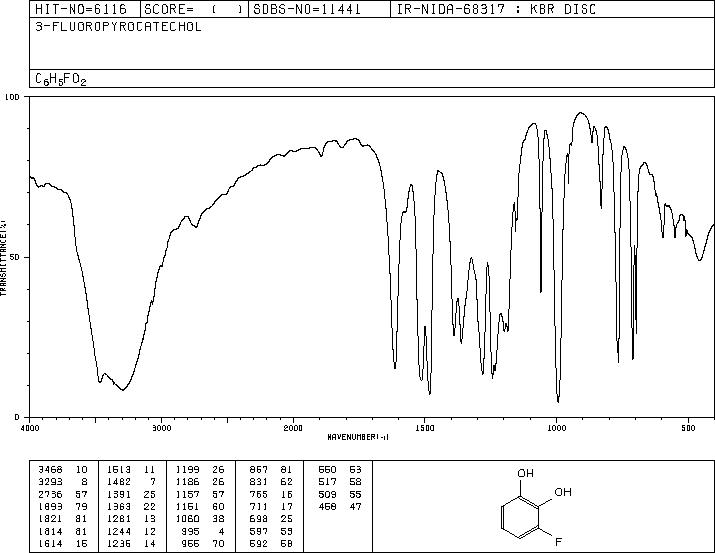Select the 3000 x-axis tick label
This screenshot has width=715, height=553.
coord(161,428)
